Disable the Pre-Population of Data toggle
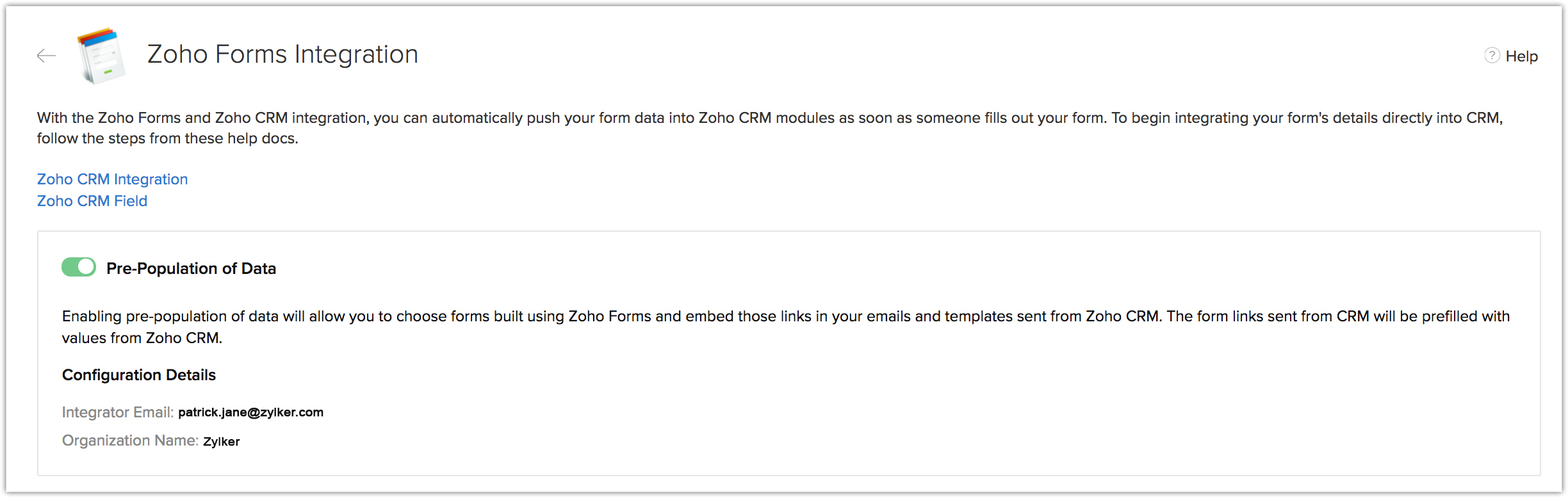Image resolution: width=1568 pixels, height=498 pixels. 79,267
